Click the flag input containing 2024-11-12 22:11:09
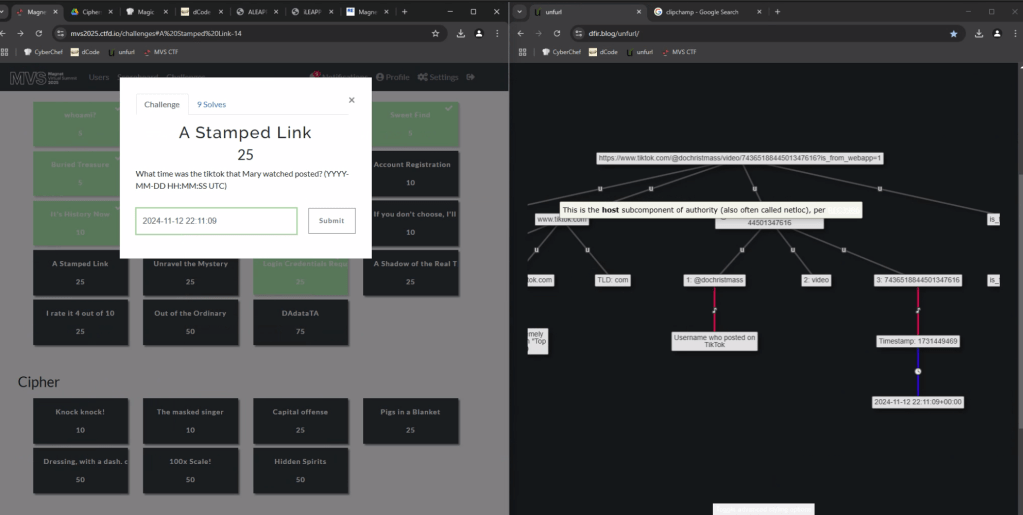Screen dimensions: 1023x515 tap(216, 221)
